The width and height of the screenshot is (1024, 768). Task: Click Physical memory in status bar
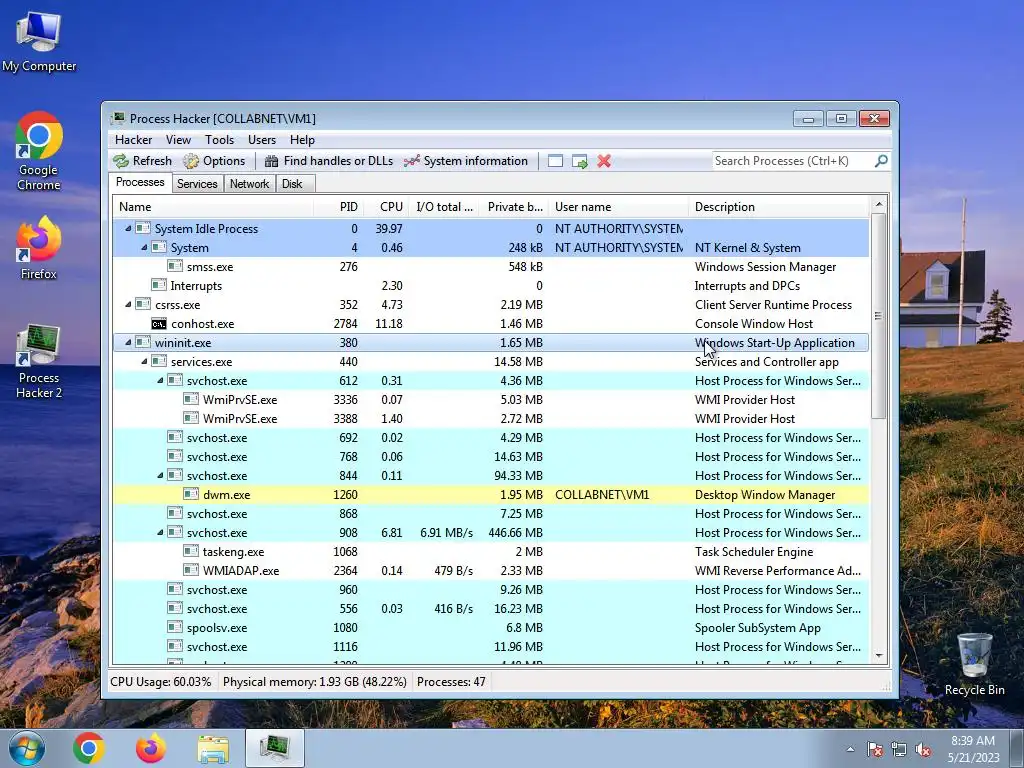click(x=315, y=682)
